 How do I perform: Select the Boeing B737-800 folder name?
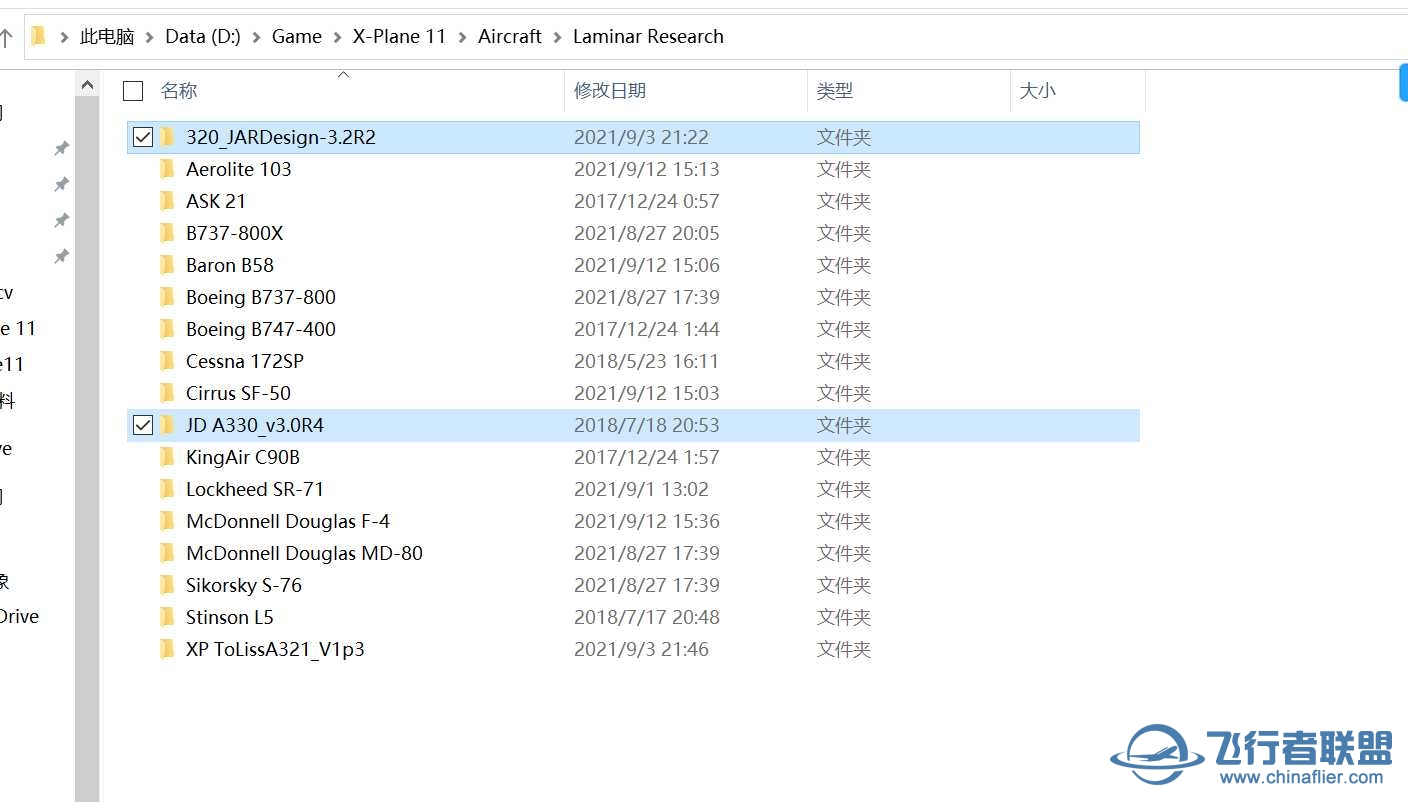tap(261, 297)
